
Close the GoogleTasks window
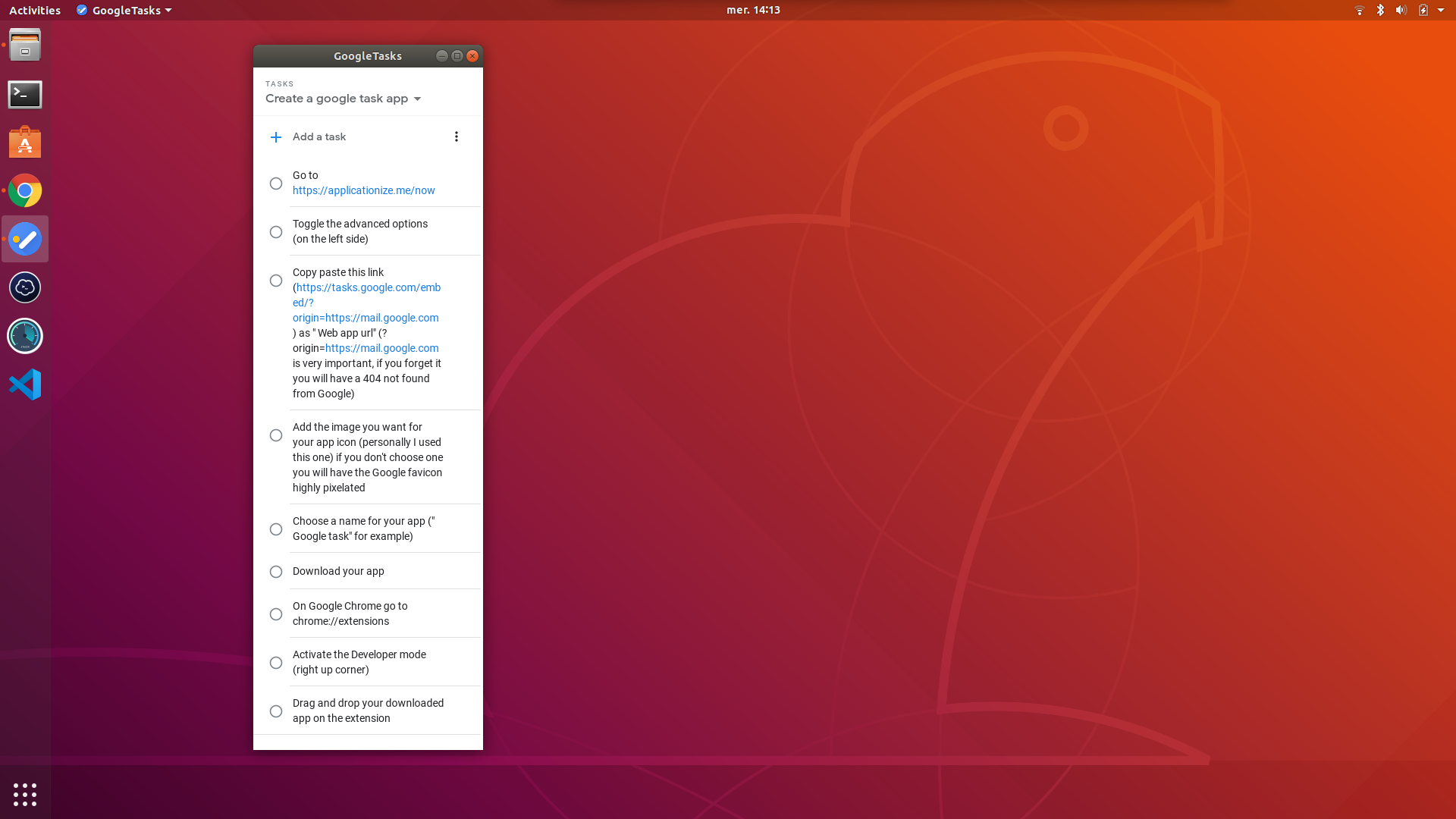(472, 56)
